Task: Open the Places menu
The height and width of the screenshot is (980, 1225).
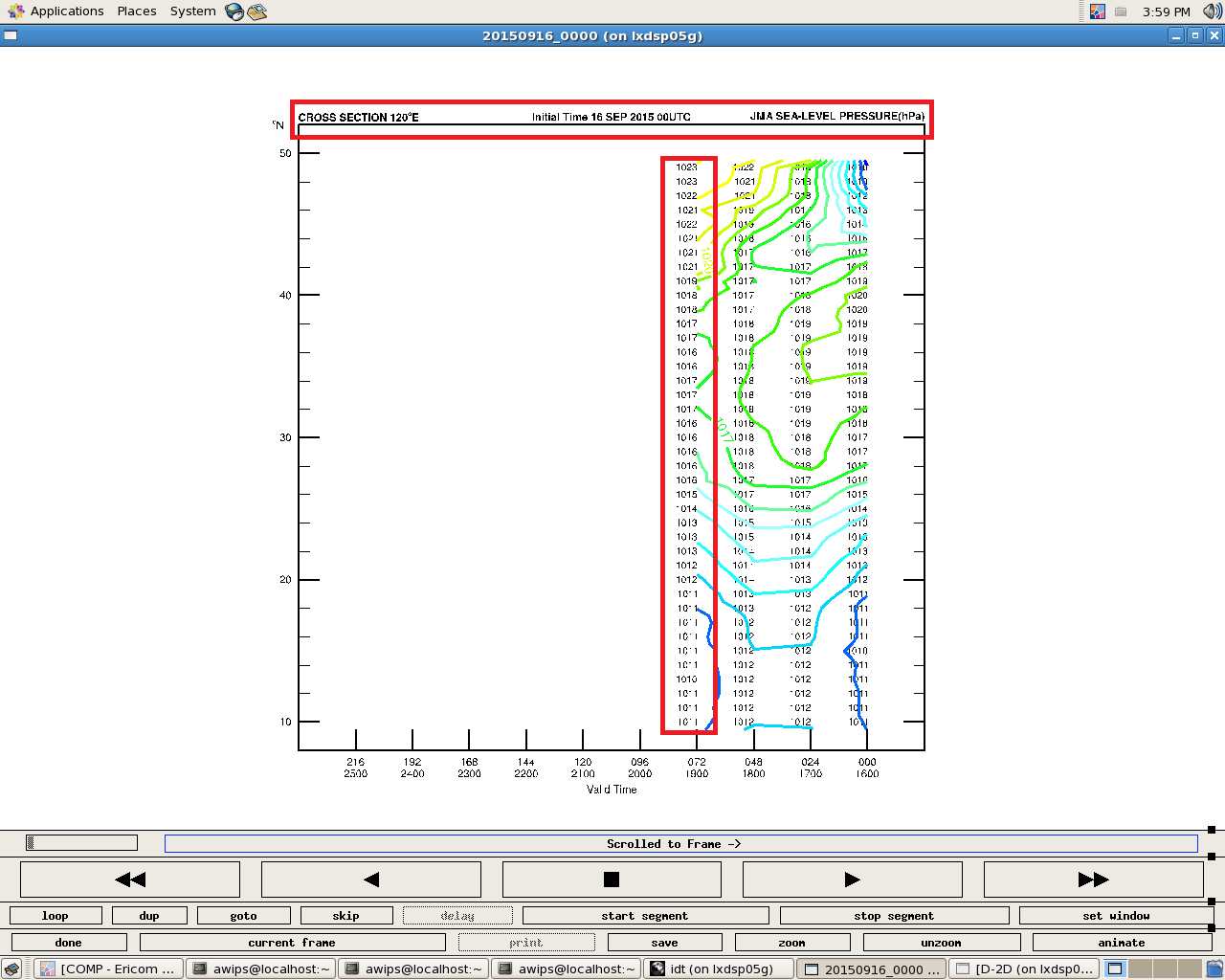Action: click(137, 11)
